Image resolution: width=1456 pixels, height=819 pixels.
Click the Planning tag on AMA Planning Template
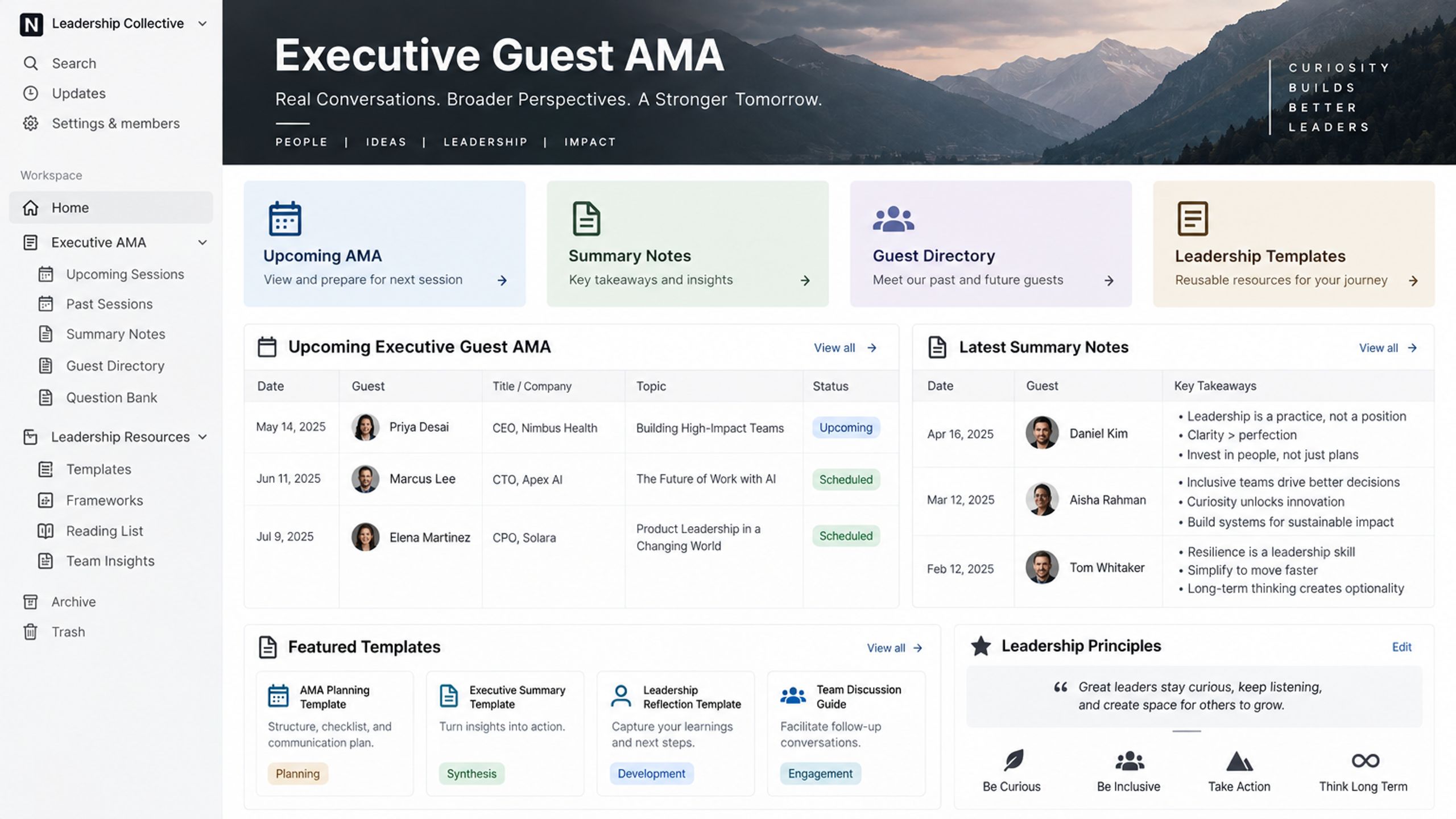pos(298,773)
